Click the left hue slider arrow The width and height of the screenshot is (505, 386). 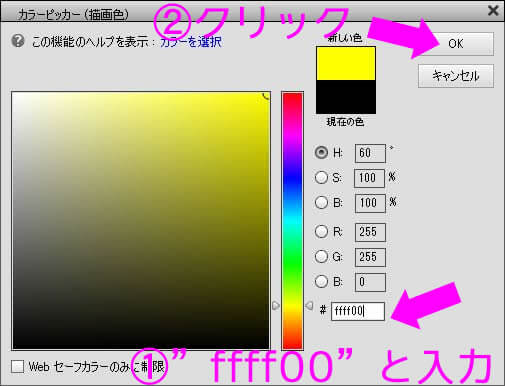tap(276, 305)
